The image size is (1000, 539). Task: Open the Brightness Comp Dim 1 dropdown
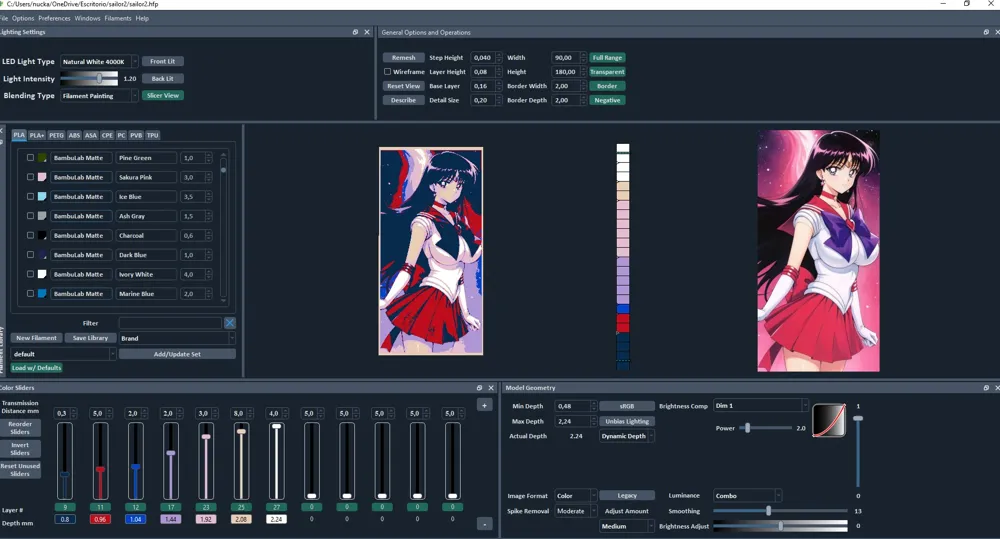(761, 405)
